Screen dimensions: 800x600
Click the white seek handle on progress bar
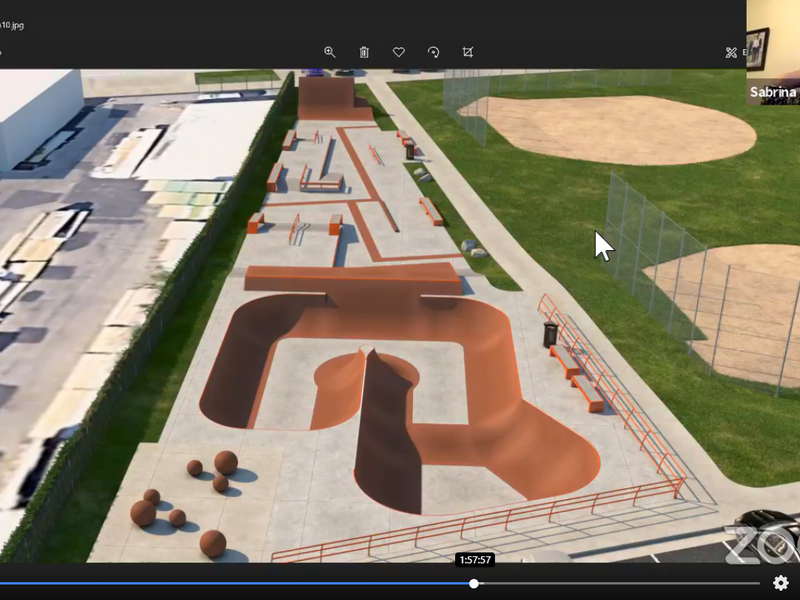point(474,583)
